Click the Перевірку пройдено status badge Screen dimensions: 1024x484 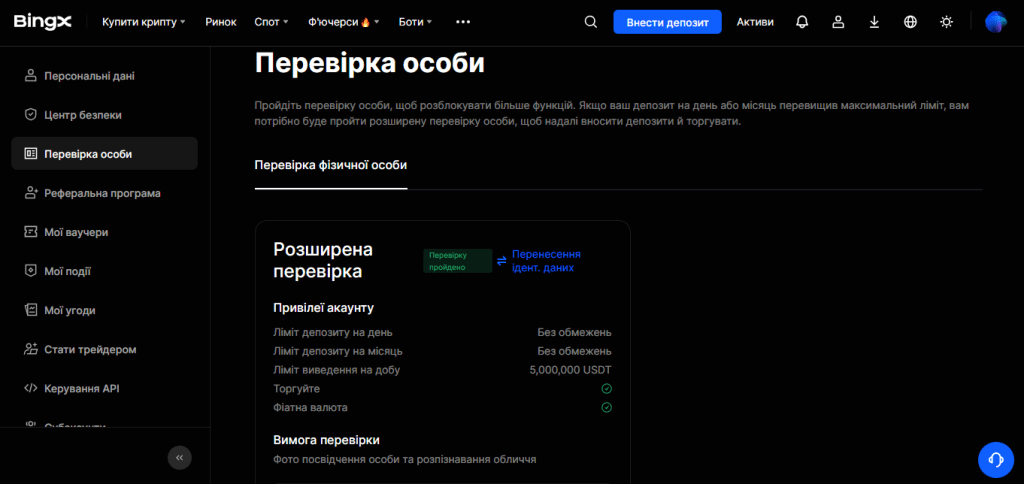[458, 261]
